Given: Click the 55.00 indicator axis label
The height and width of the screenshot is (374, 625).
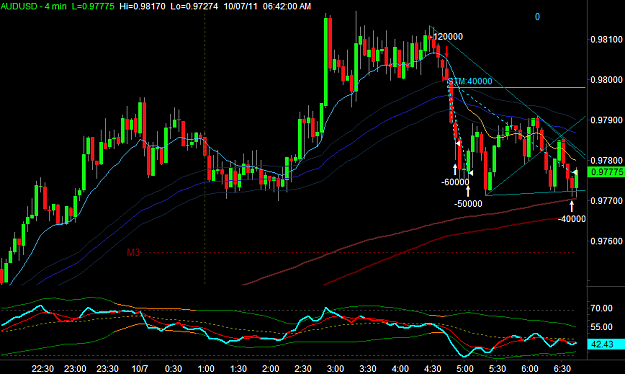Looking at the screenshot, I should 601,327.
